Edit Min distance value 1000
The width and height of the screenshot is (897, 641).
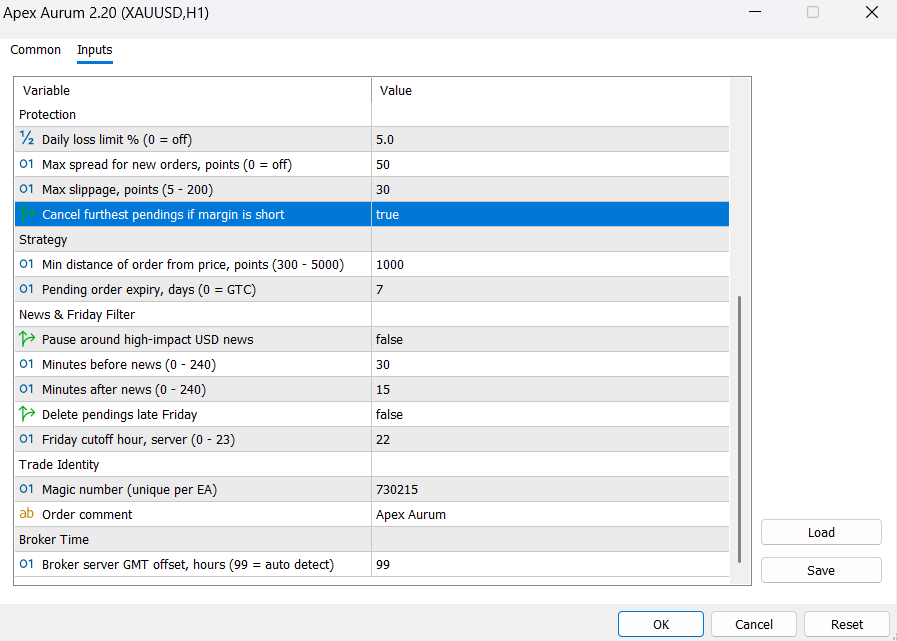[x=550, y=264]
